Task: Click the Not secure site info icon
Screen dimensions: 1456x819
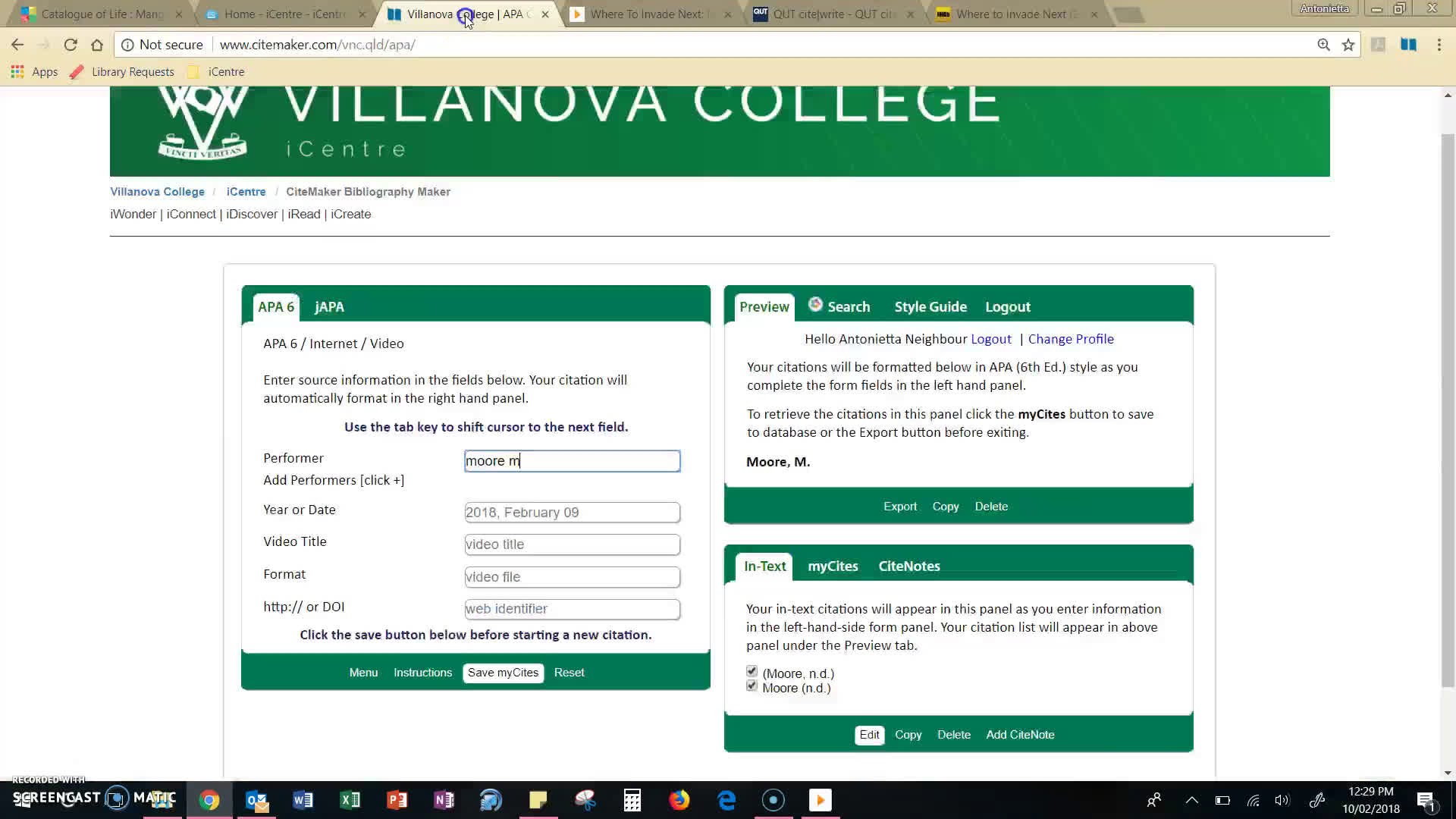Action: coord(128,45)
